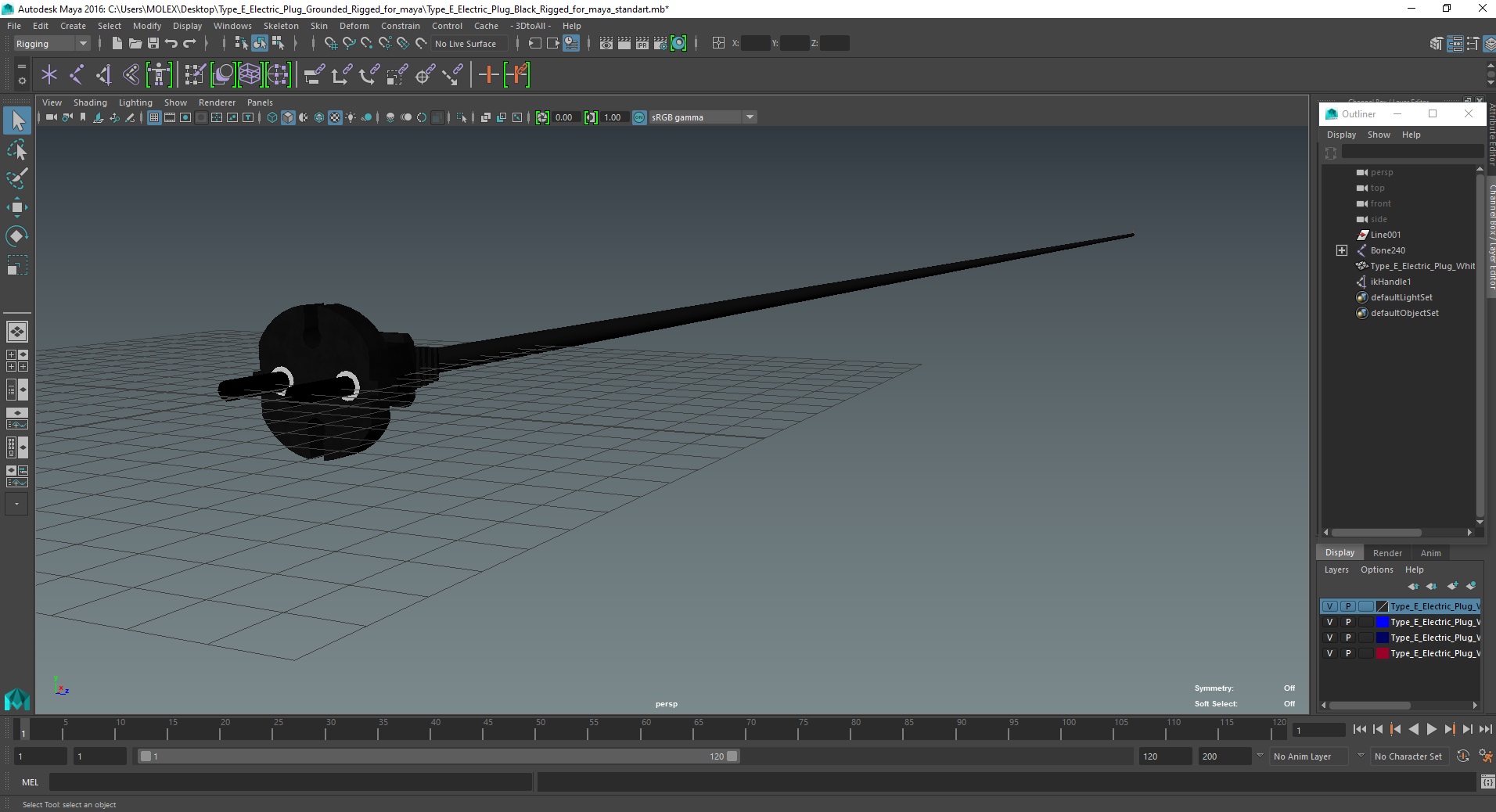Click the Open Scene folder icon
The height and width of the screenshot is (812, 1496).
tap(135, 43)
